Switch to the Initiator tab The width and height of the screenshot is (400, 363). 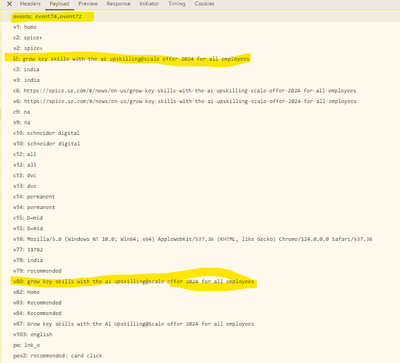(x=149, y=4)
